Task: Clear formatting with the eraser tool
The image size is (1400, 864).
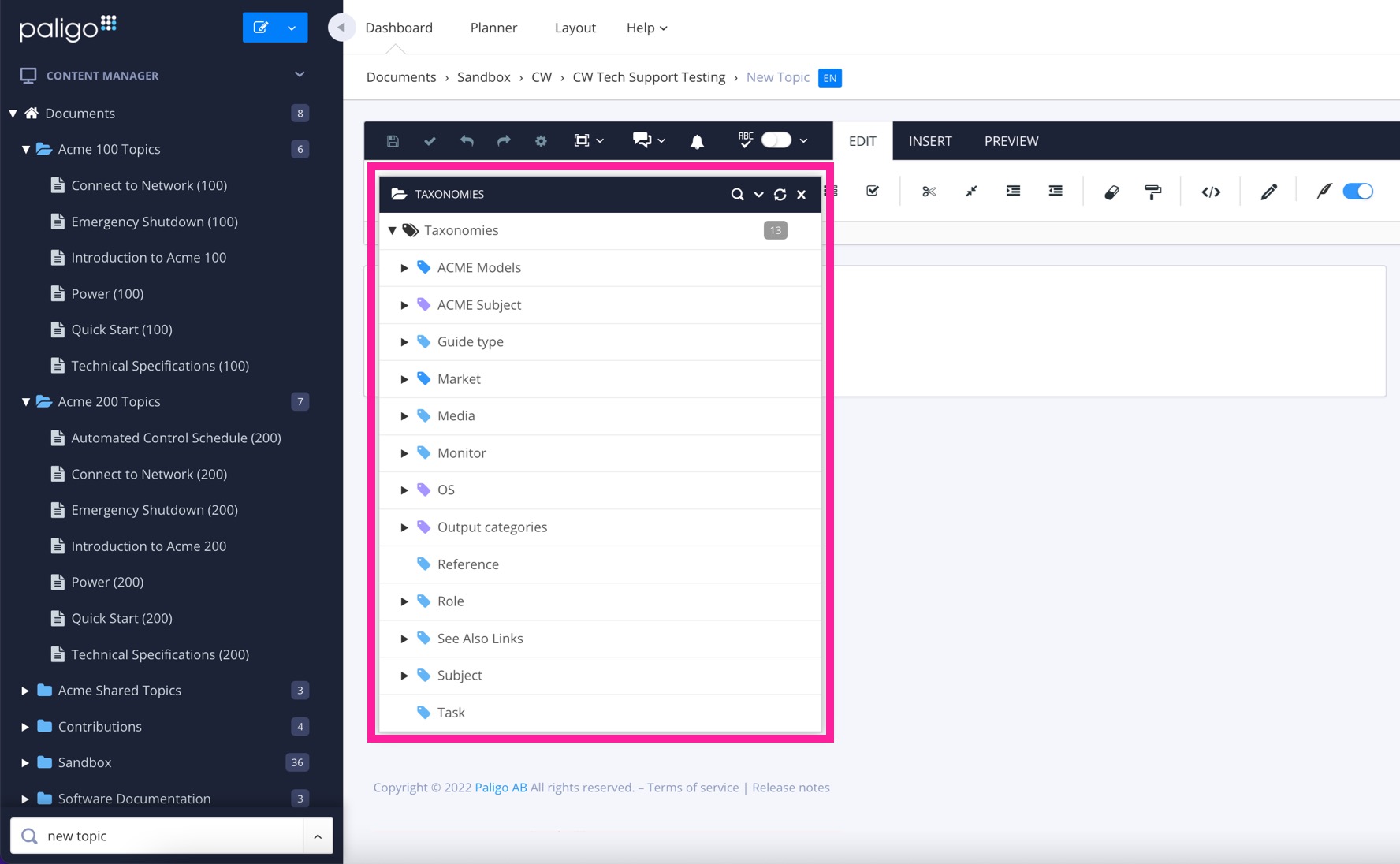Action: point(1111,192)
